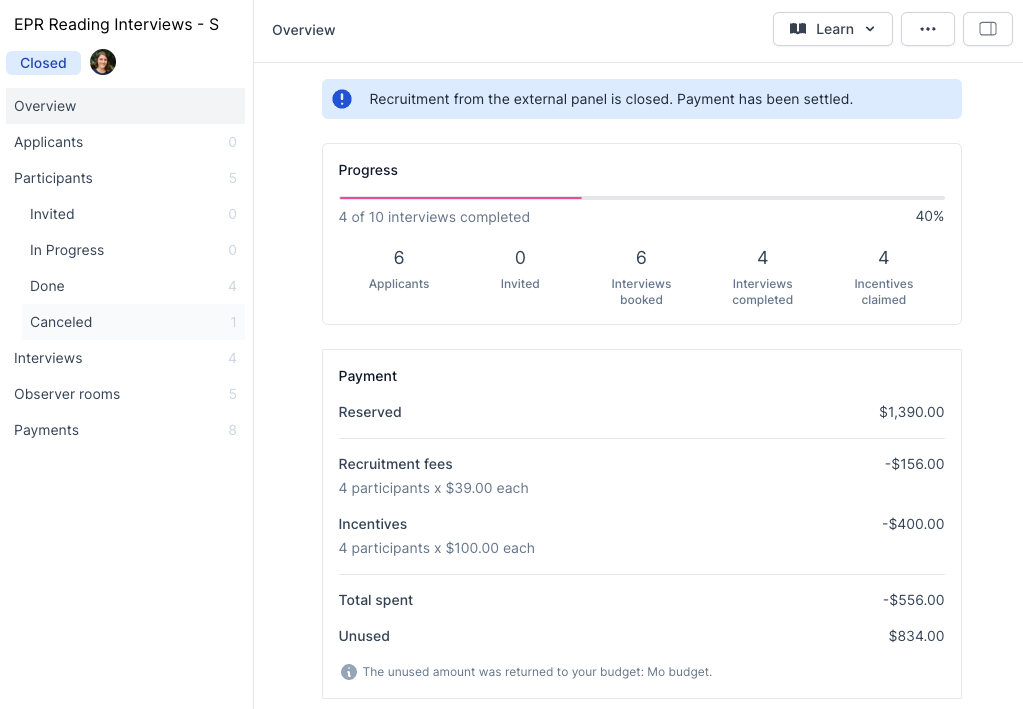
Task: Click the EPR Reading Interviews project title
Action: pyautogui.click(x=116, y=24)
